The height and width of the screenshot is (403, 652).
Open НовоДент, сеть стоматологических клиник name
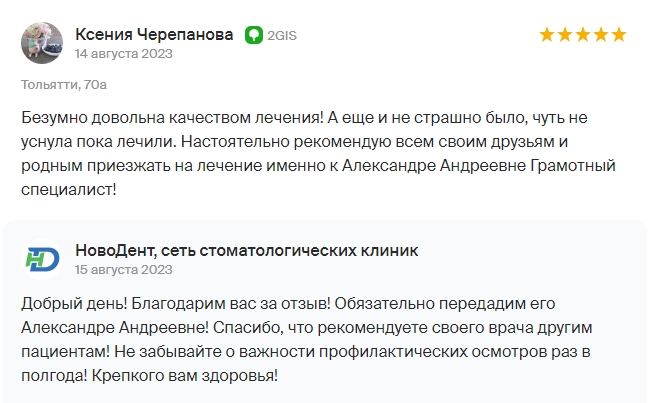247,250
